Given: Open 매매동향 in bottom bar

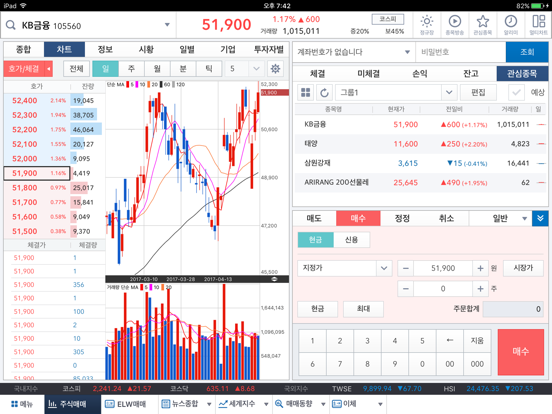Looking at the screenshot, I should (294, 404).
